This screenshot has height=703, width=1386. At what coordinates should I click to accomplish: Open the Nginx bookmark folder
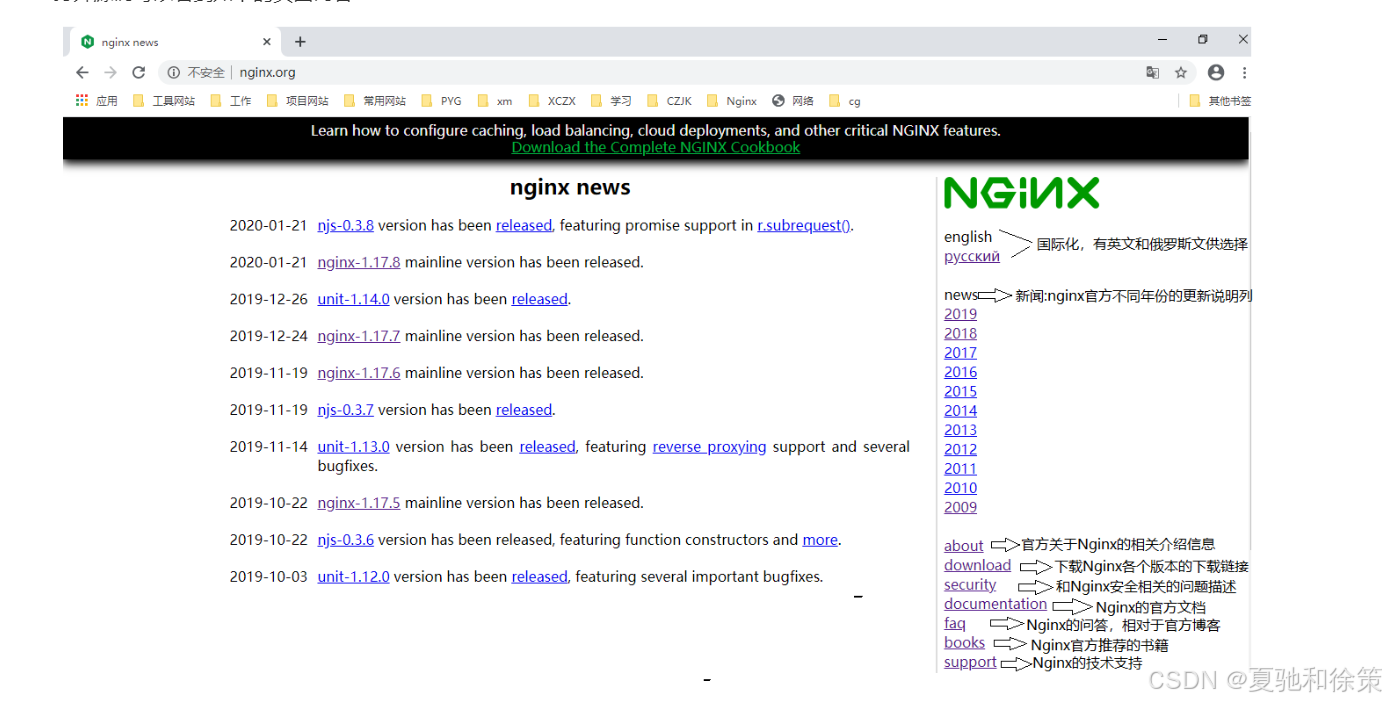coord(732,101)
